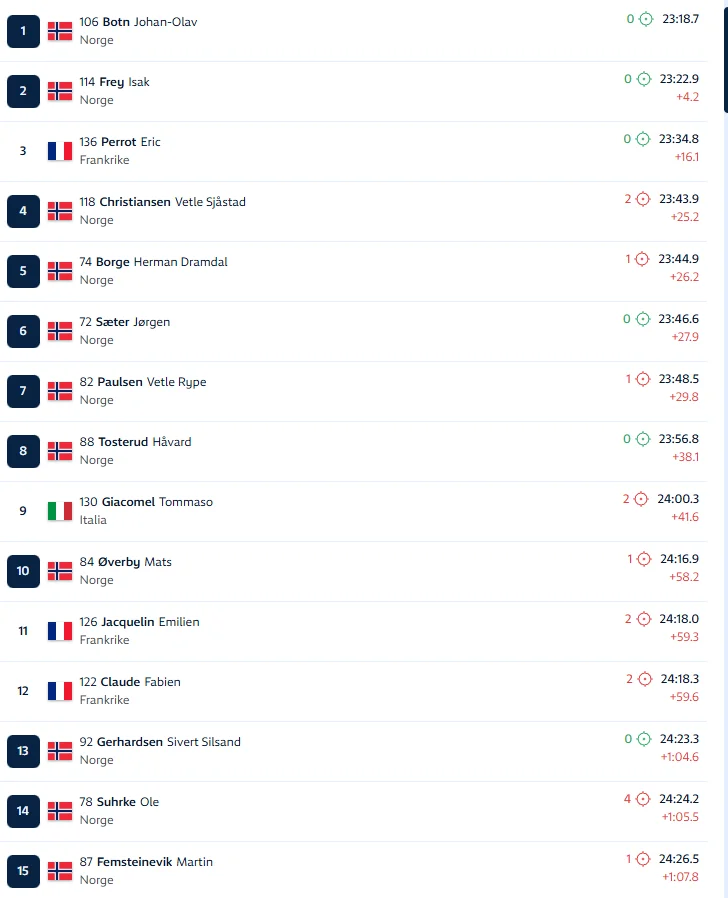
Task: Click the French flag next to Claude Fabien
Action: point(60,691)
